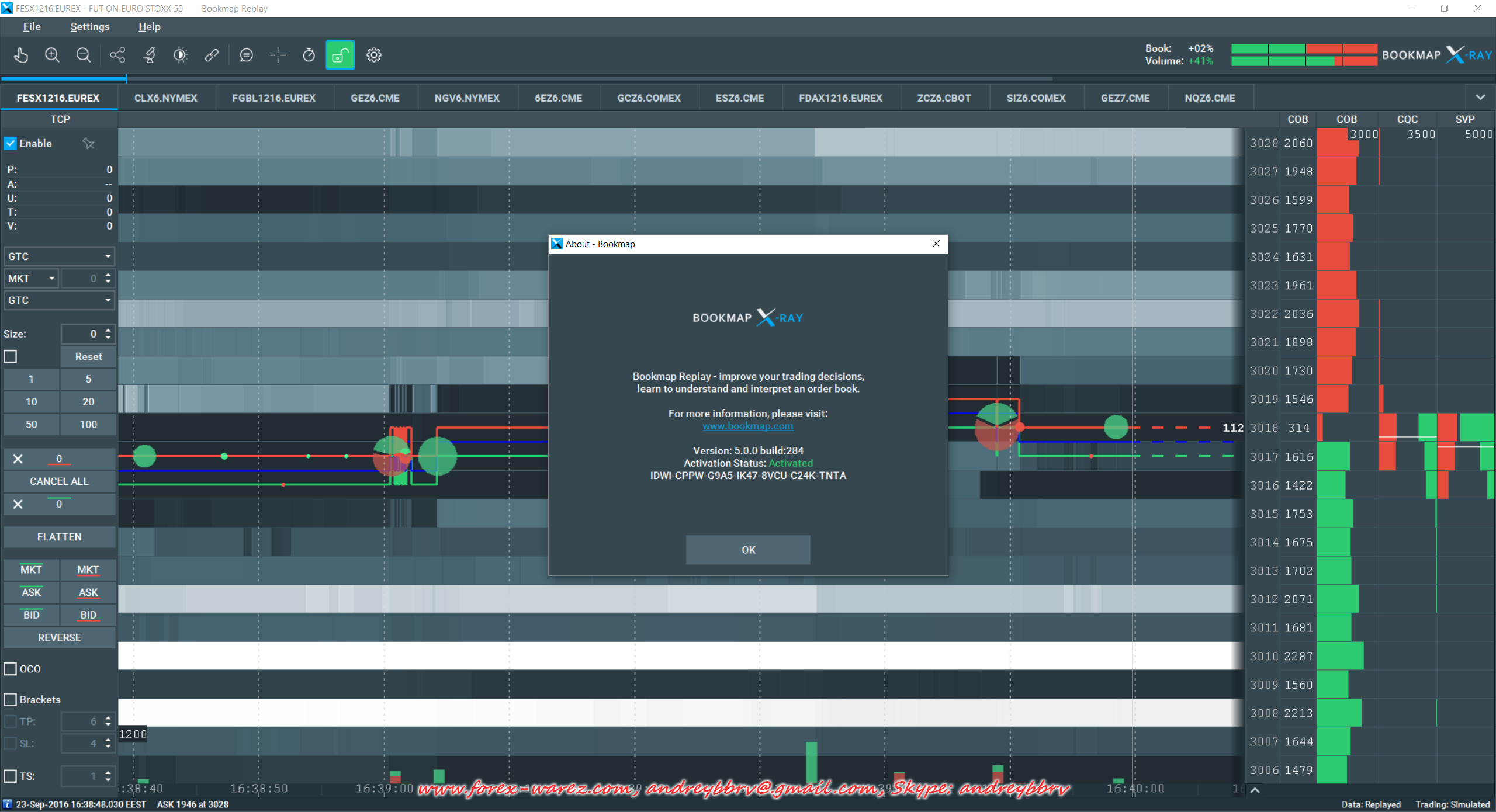The width and height of the screenshot is (1496, 812).
Task: Uncheck the Enable checkbox
Action: (11, 143)
